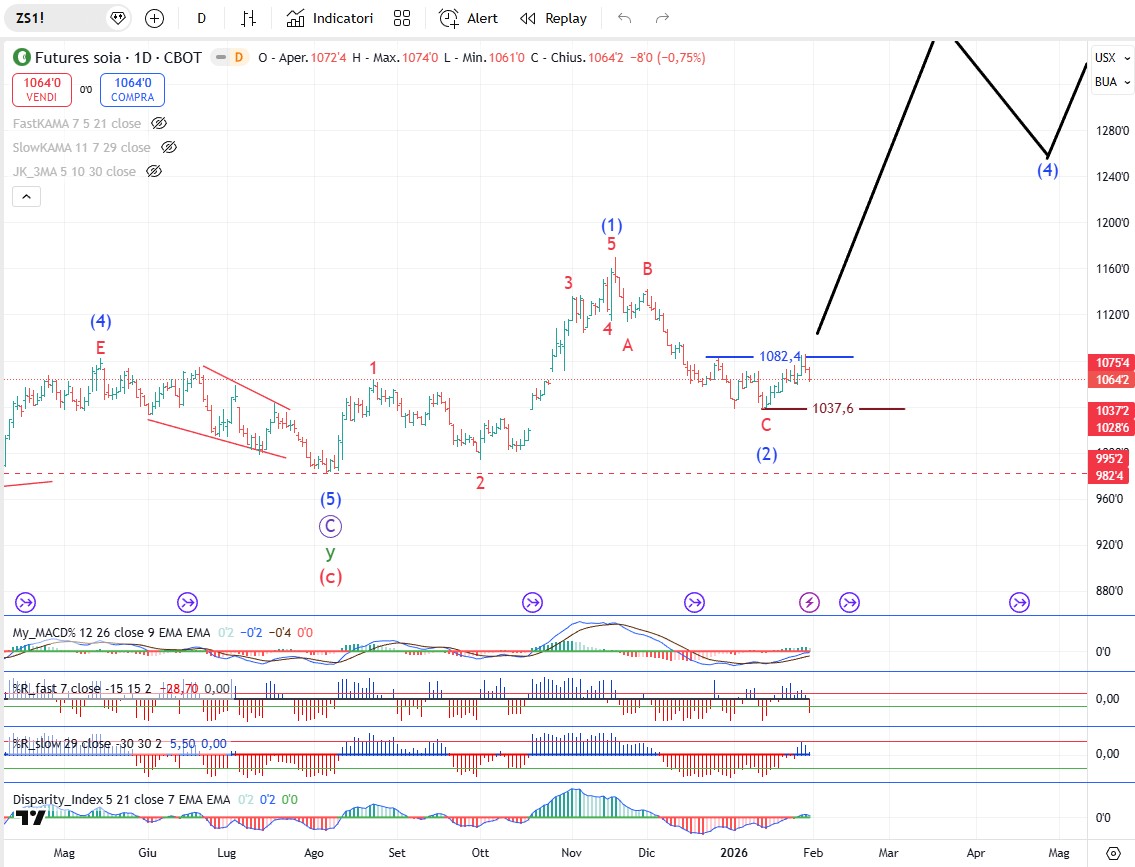
Task: Select the FastKAMA 7 5 21 close legend
Action: 77,123
